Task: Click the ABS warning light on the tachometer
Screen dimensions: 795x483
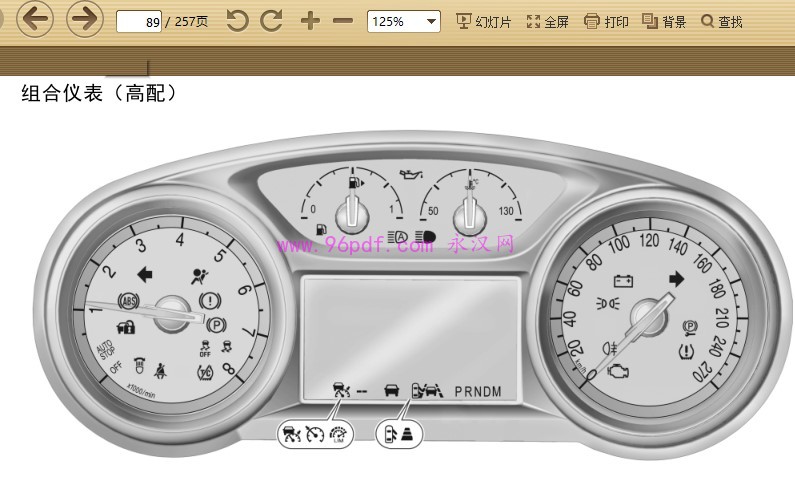Action: coord(128,298)
